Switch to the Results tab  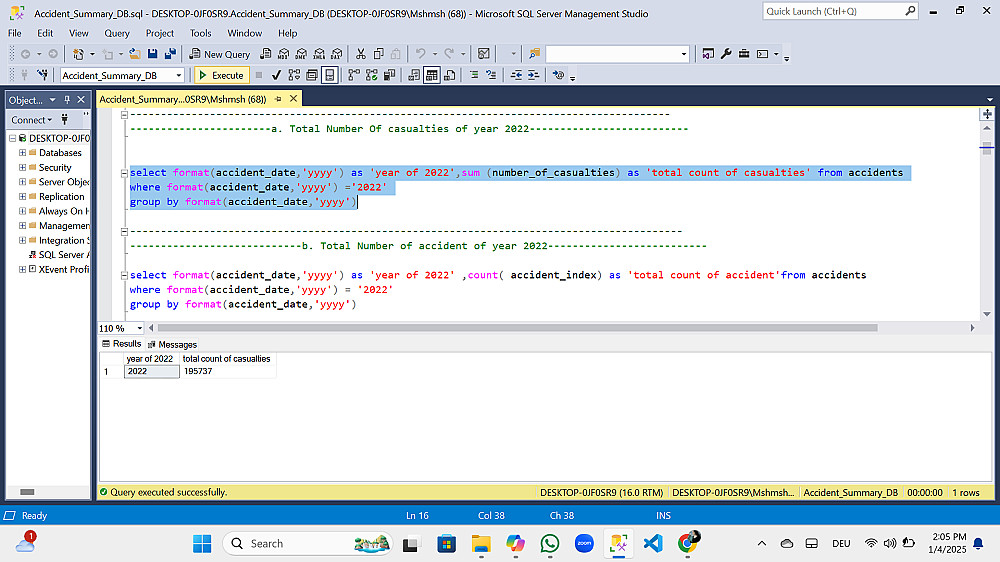(122, 344)
